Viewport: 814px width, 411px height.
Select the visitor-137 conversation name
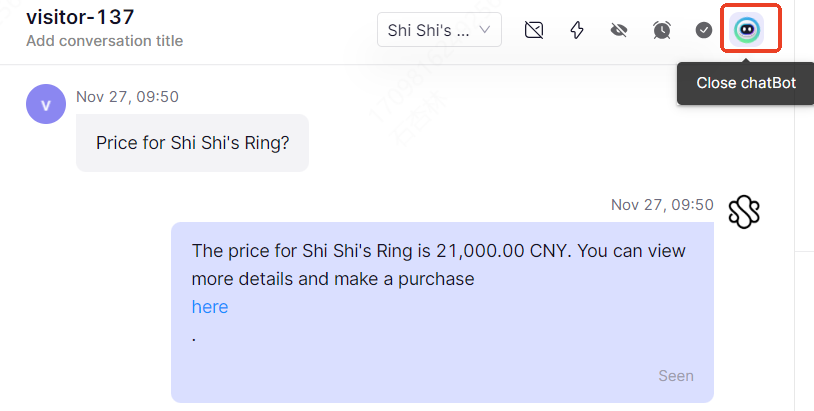click(80, 17)
